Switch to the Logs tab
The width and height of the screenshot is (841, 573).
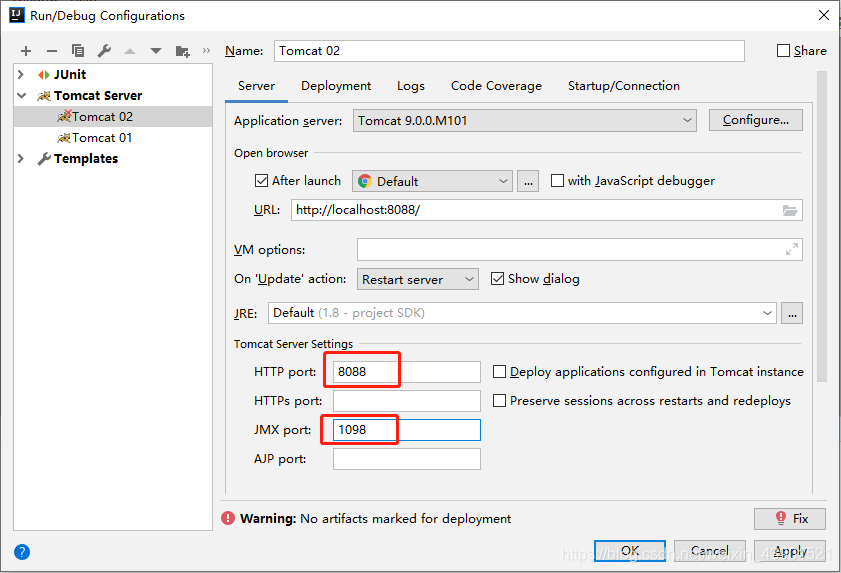[x=411, y=86]
